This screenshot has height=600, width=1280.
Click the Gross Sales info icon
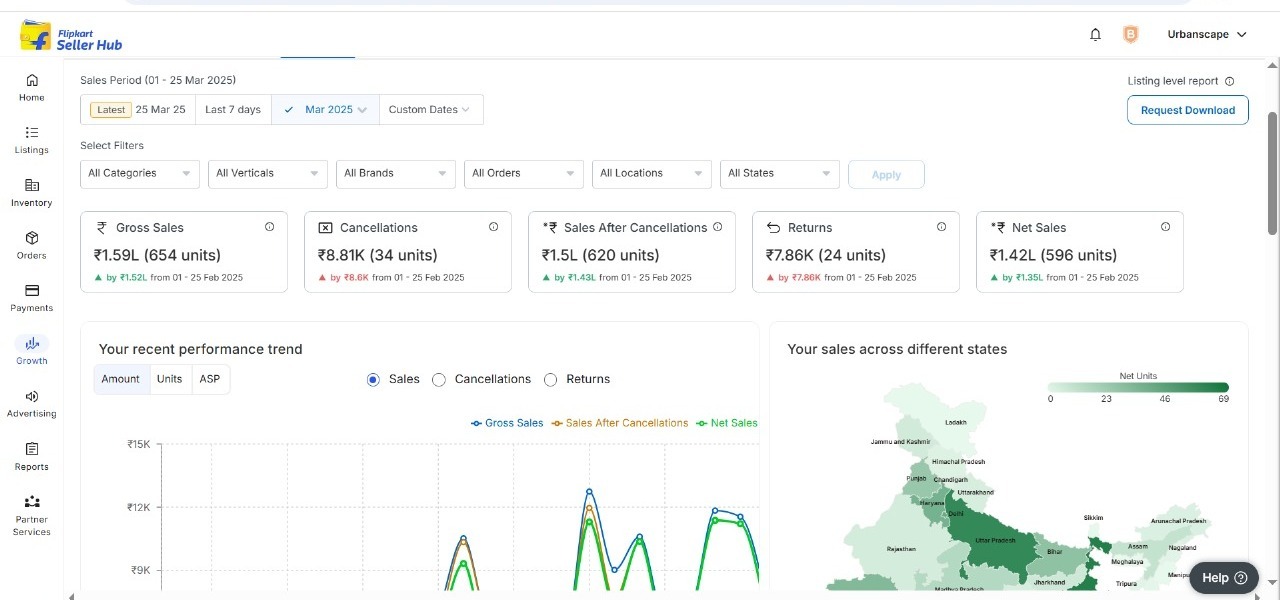coord(269,227)
